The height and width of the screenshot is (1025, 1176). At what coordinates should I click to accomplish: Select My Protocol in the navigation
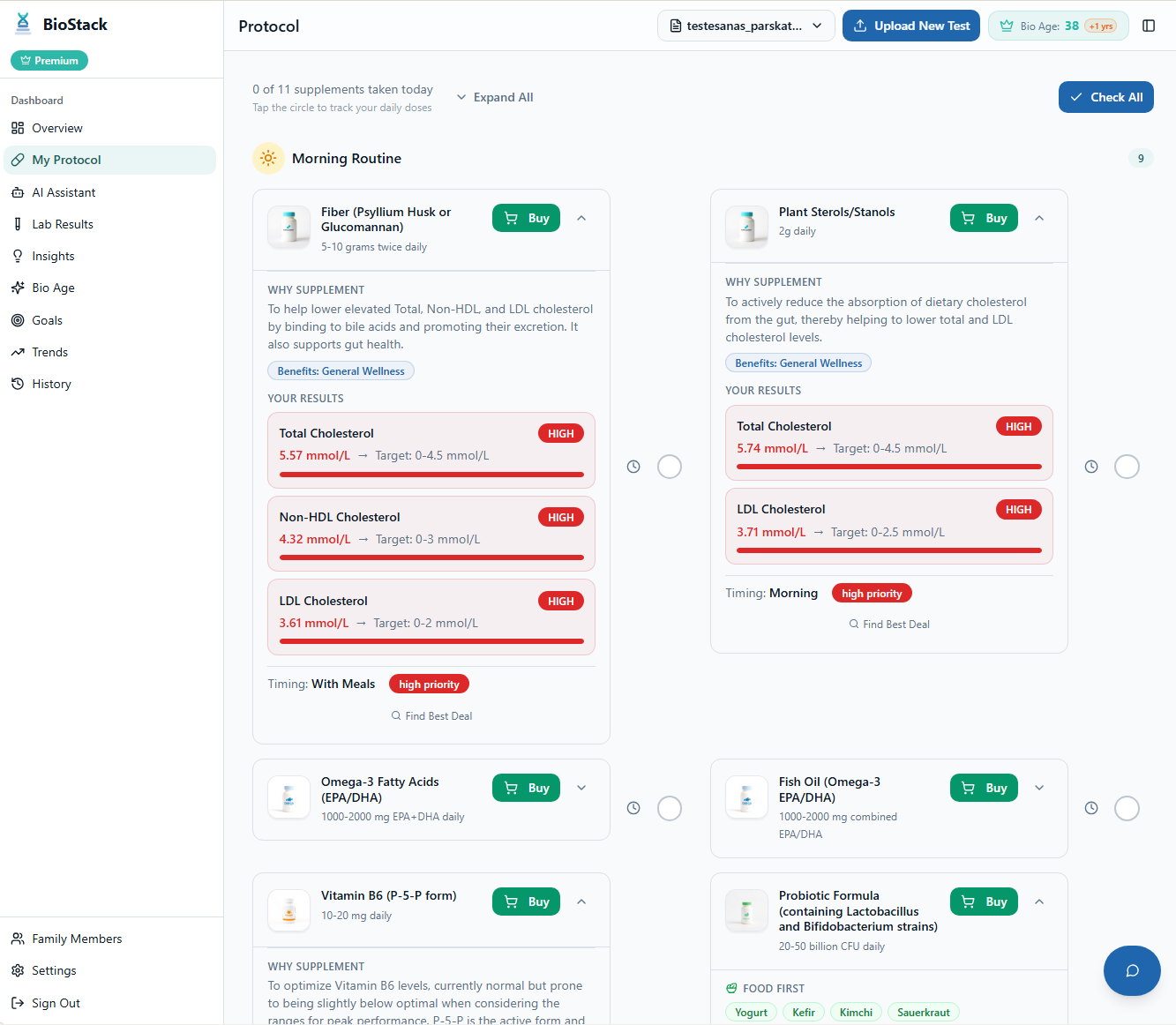pyautogui.click(x=66, y=160)
